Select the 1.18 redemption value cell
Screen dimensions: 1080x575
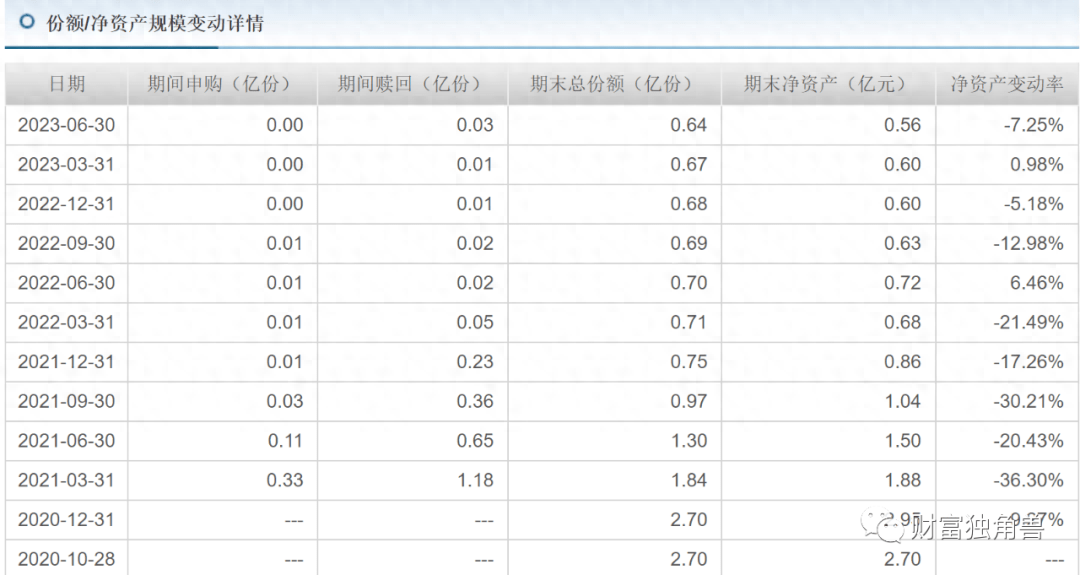(475, 480)
